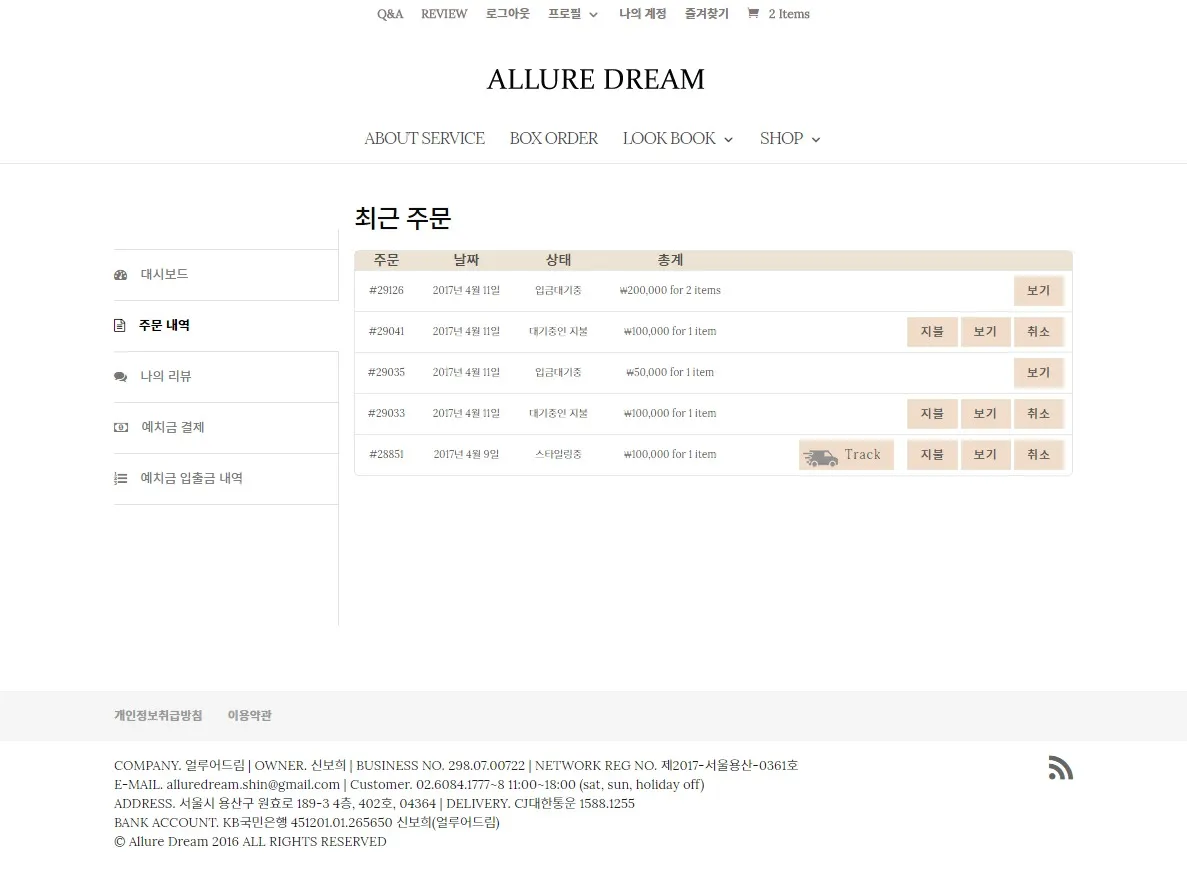
Task: Go to BOX ORDER page
Action: click(x=553, y=139)
